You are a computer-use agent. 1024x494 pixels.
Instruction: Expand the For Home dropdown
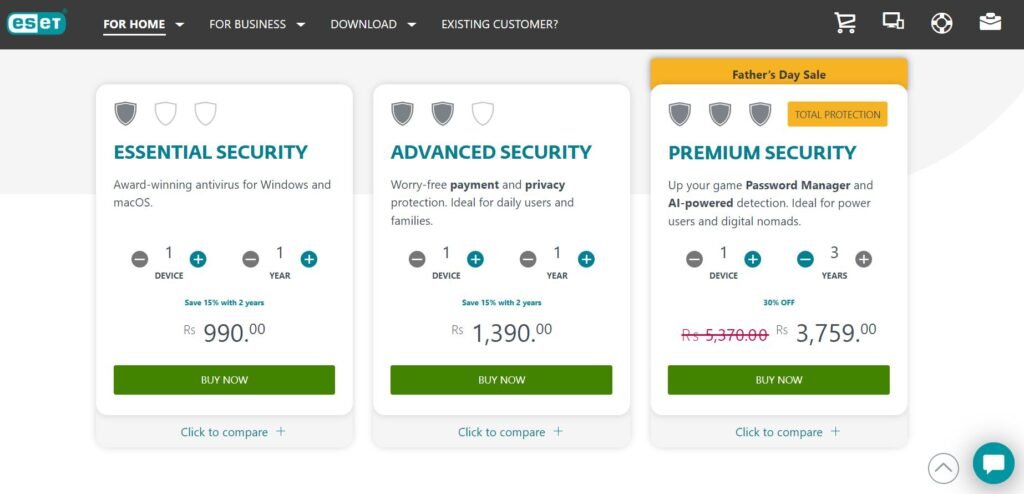click(144, 24)
